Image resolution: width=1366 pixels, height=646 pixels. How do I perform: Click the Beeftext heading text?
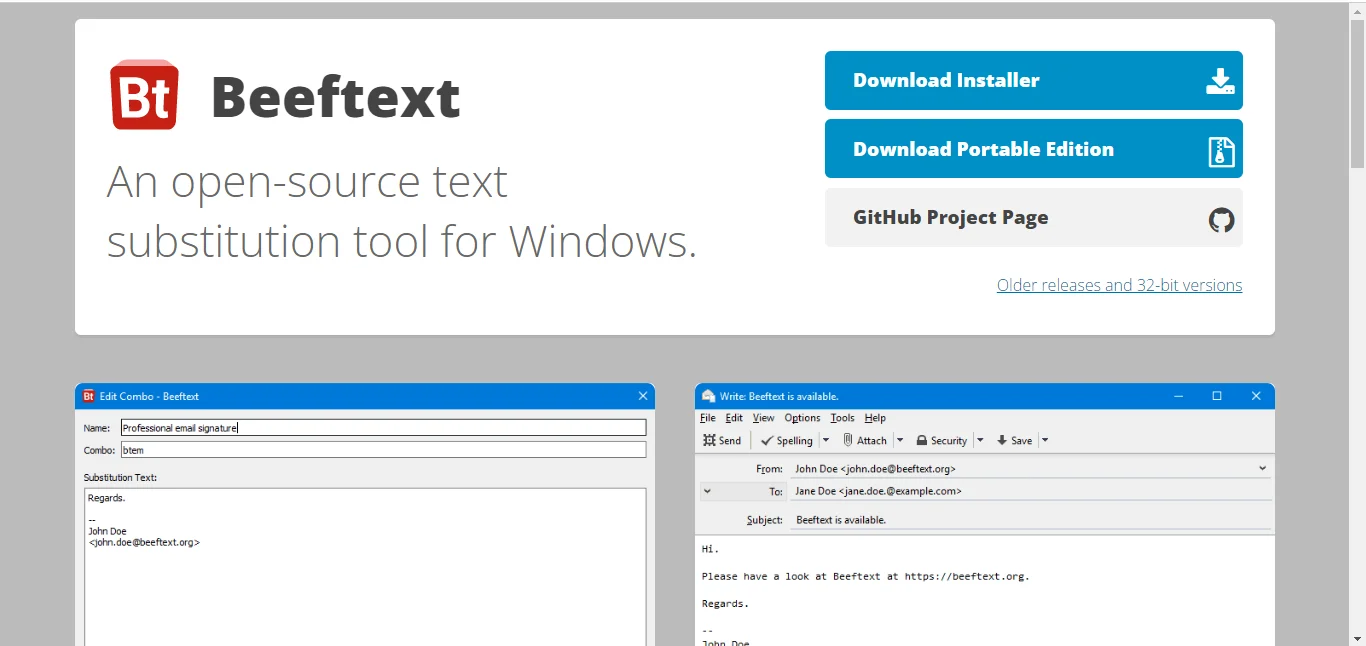coord(336,97)
